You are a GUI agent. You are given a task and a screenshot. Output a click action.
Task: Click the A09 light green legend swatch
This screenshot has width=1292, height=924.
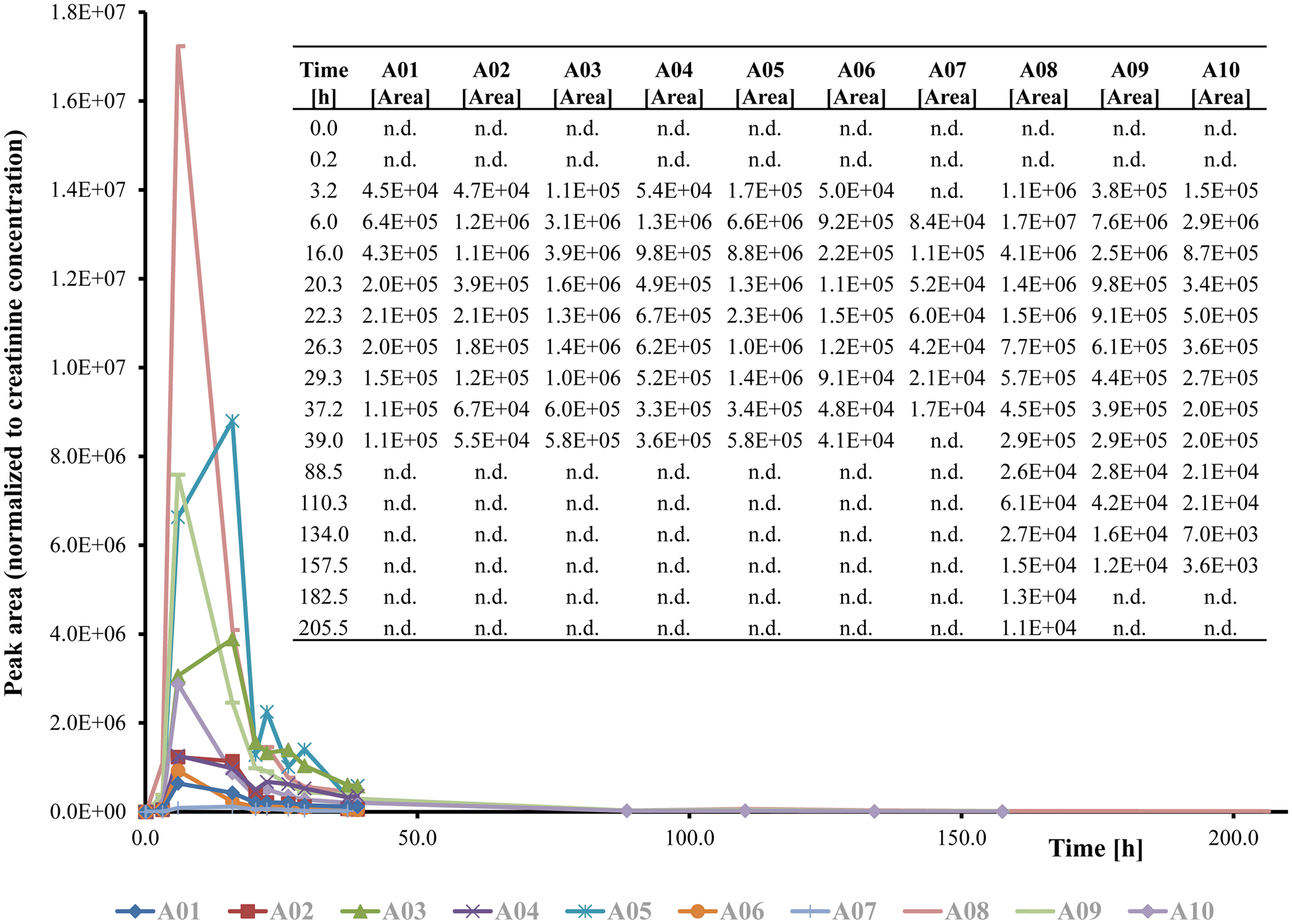(x=1035, y=912)
